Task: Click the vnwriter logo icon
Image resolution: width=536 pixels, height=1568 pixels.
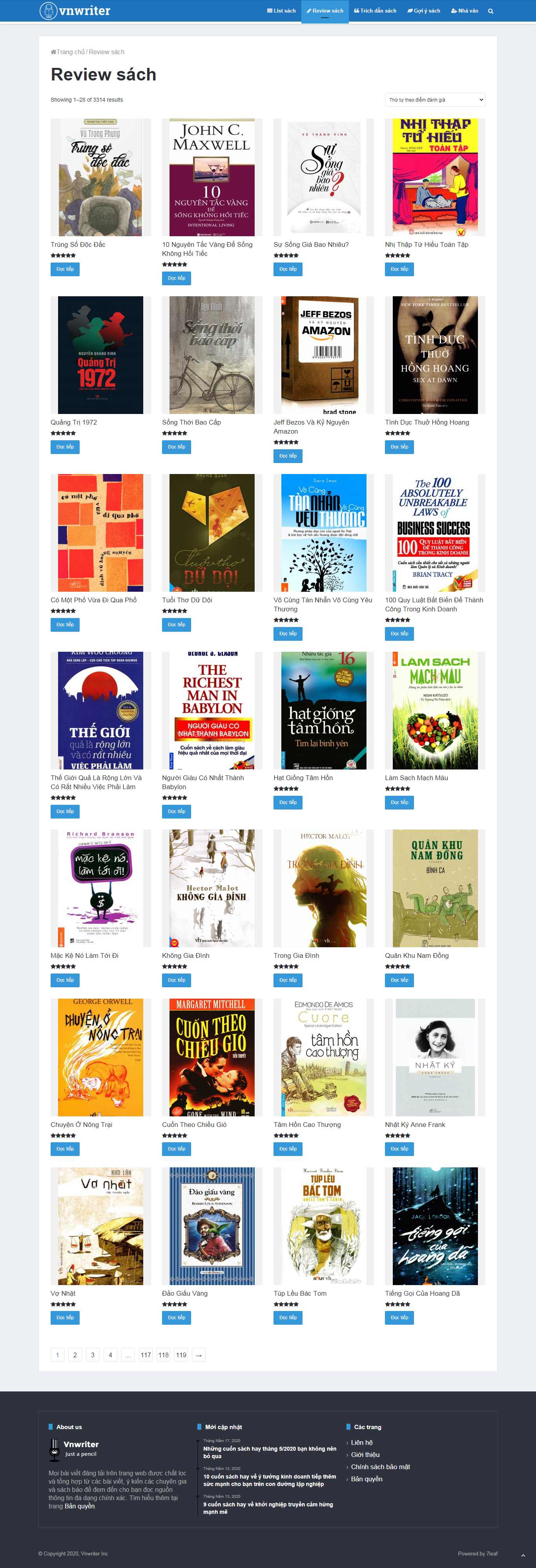Action: click(48, 10)
